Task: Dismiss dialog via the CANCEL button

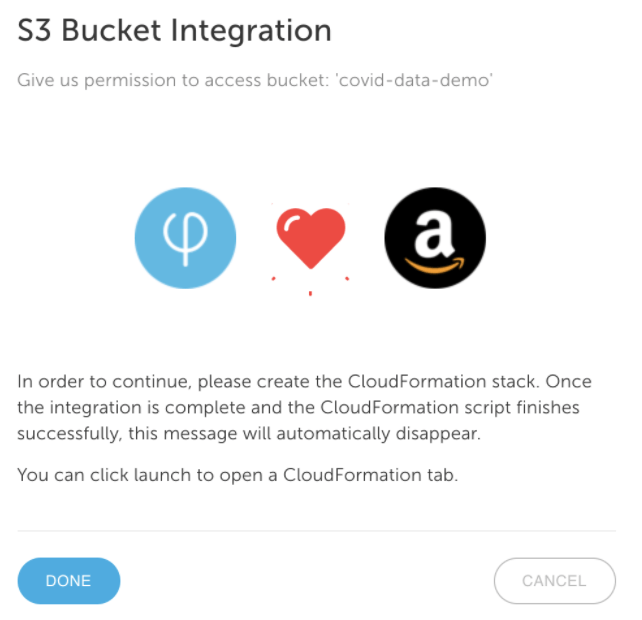Action: click(555, 581)
